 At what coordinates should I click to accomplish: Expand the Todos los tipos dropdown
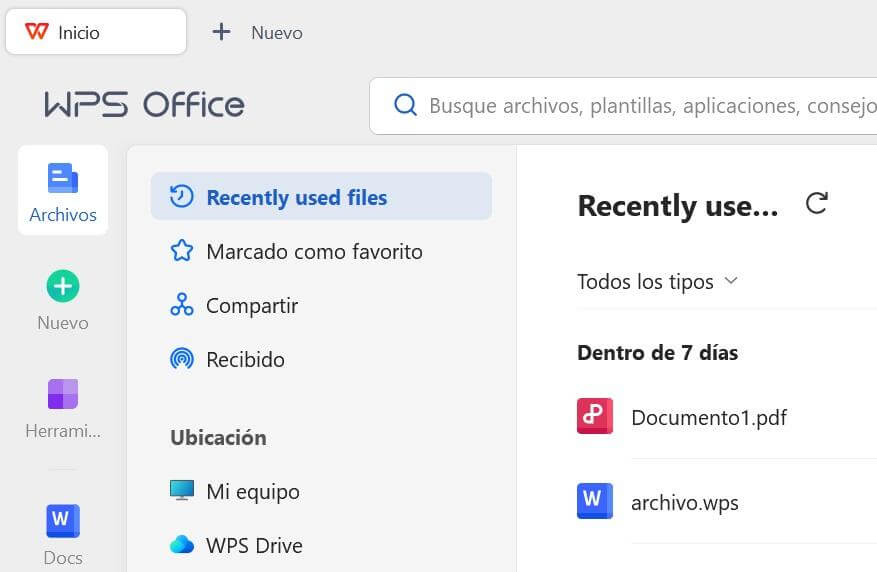tap(658, 281)
